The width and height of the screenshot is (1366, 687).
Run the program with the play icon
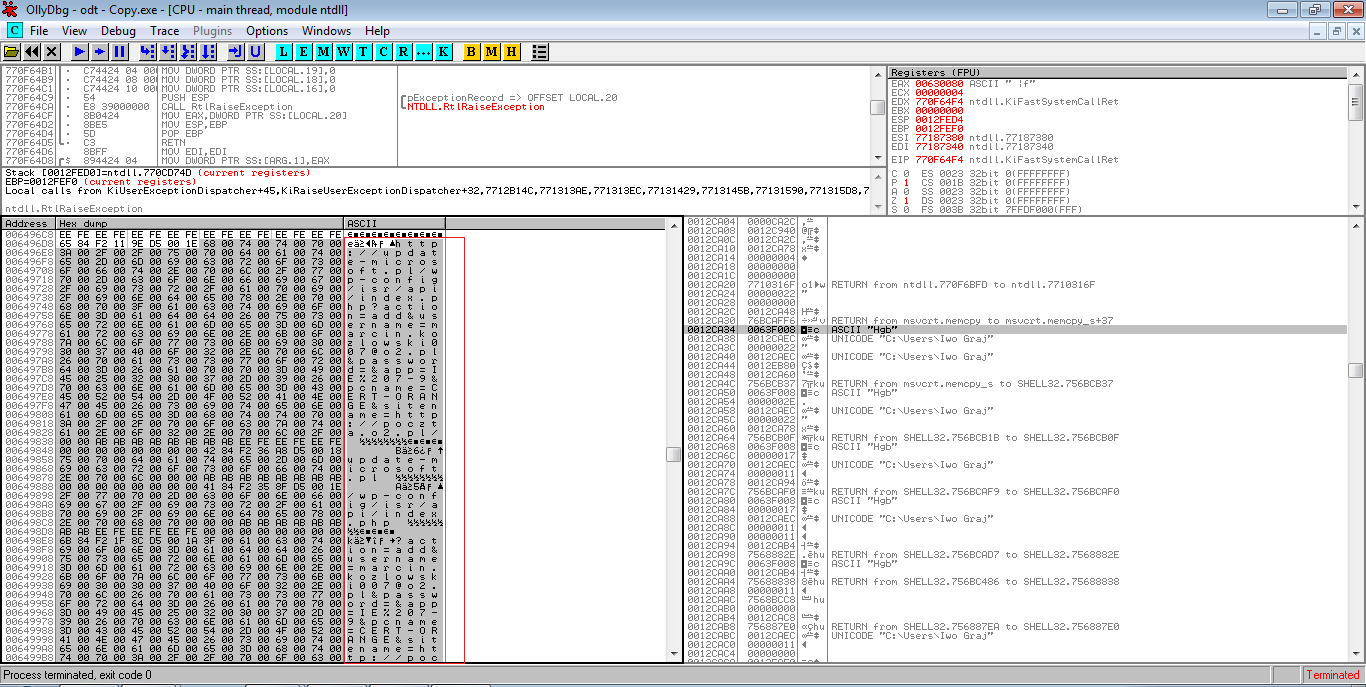click(x=80, y=51)
